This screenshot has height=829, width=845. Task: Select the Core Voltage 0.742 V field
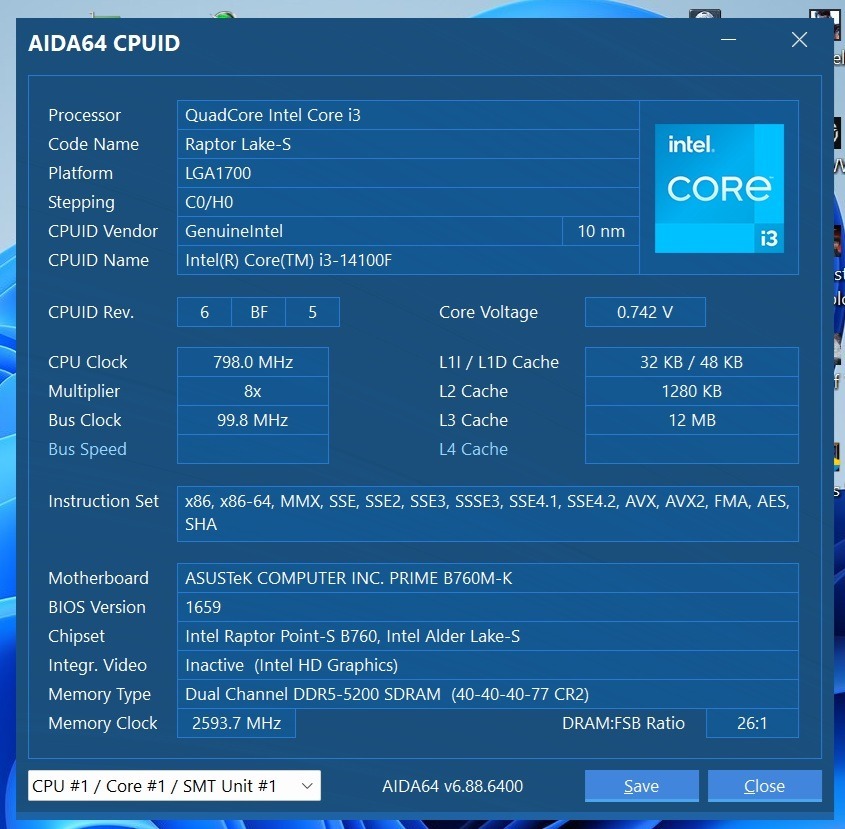tap(645, 312)
